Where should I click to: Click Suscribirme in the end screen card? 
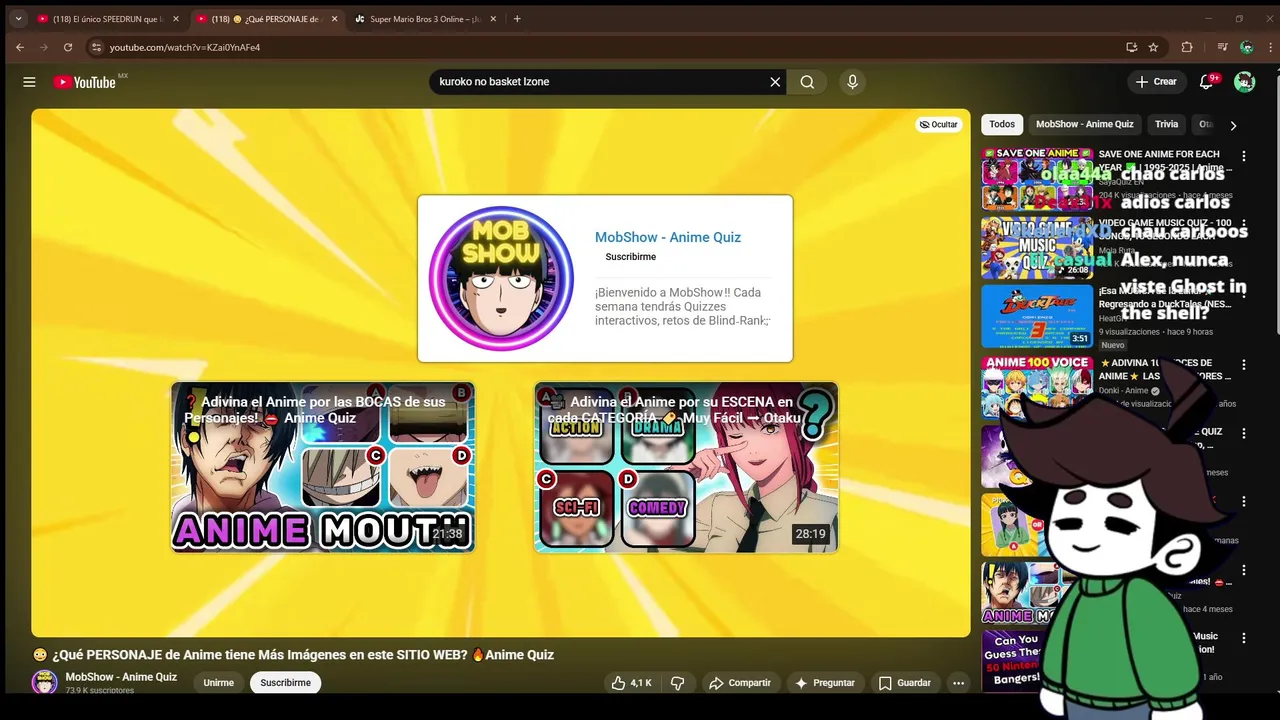click(630, 257)
